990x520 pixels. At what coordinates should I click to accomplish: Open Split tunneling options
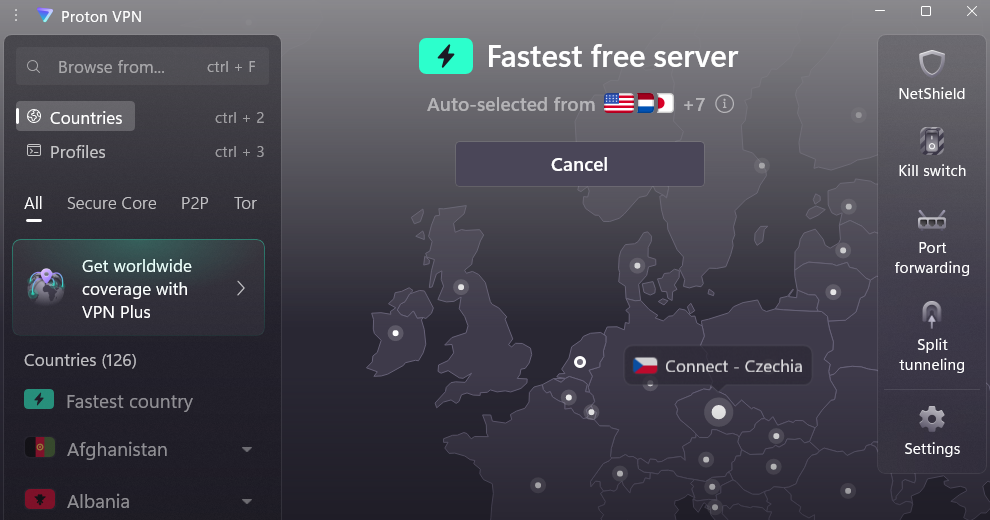(931, 316)
